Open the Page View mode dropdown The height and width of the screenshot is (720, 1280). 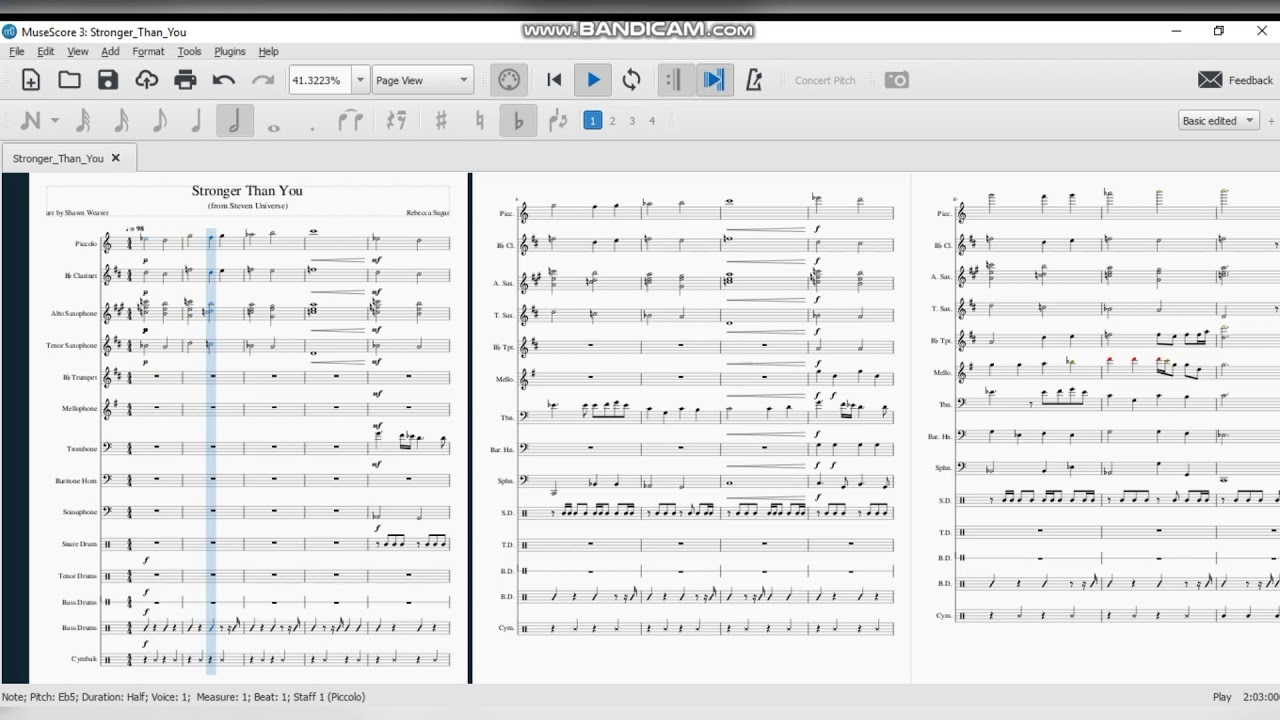(423, 80)
